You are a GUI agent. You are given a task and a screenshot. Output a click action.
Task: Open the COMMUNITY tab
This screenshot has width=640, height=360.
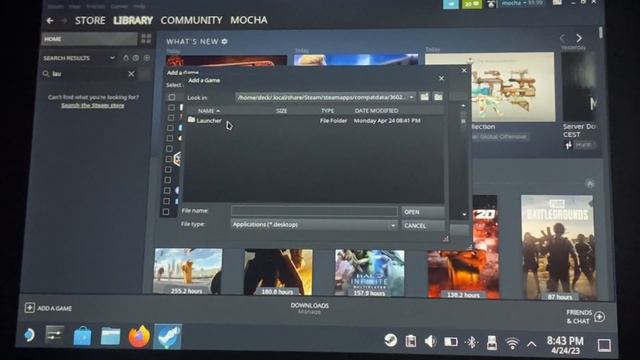coord(191,20)
